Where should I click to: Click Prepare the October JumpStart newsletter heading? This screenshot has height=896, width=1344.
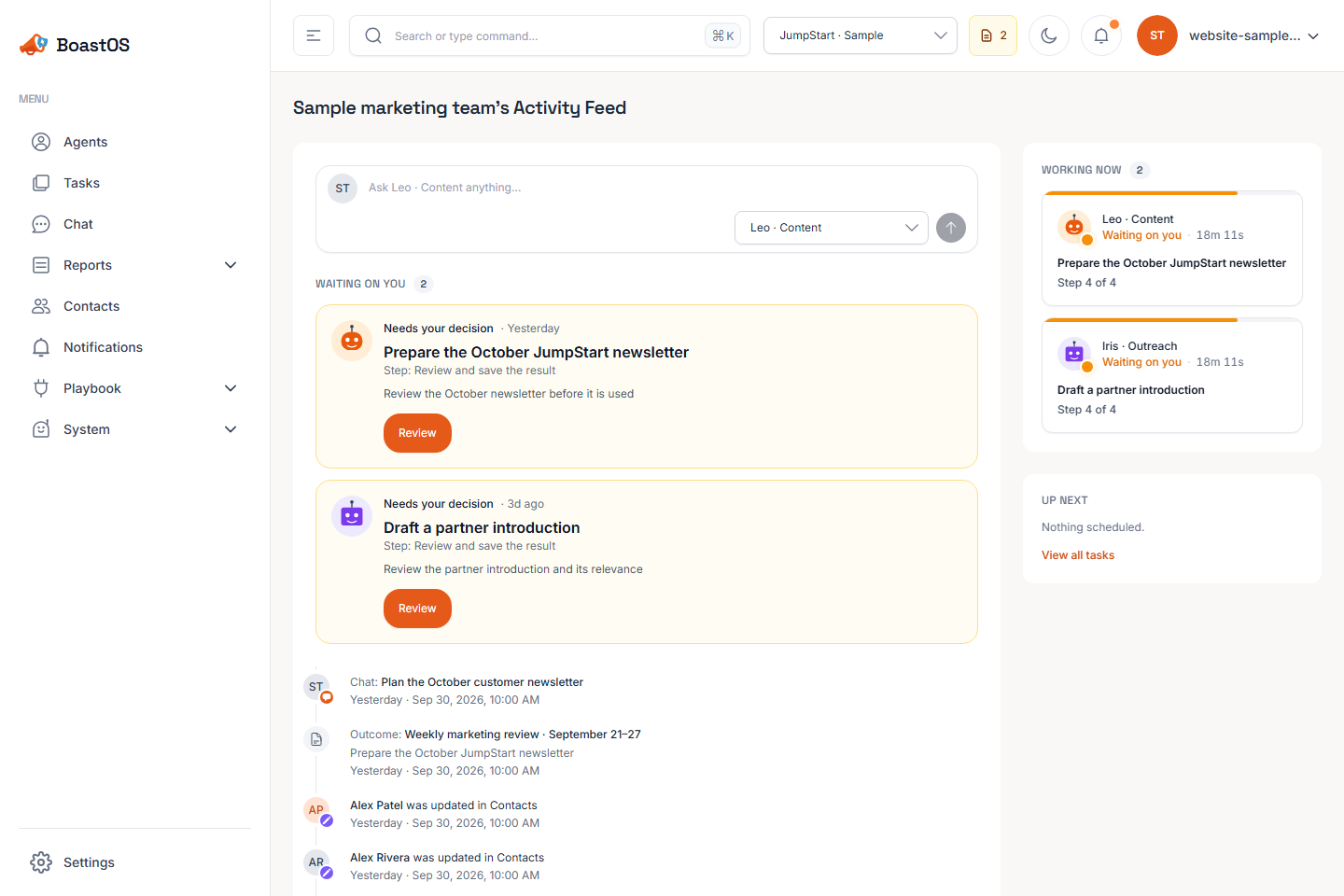[536, 352]
